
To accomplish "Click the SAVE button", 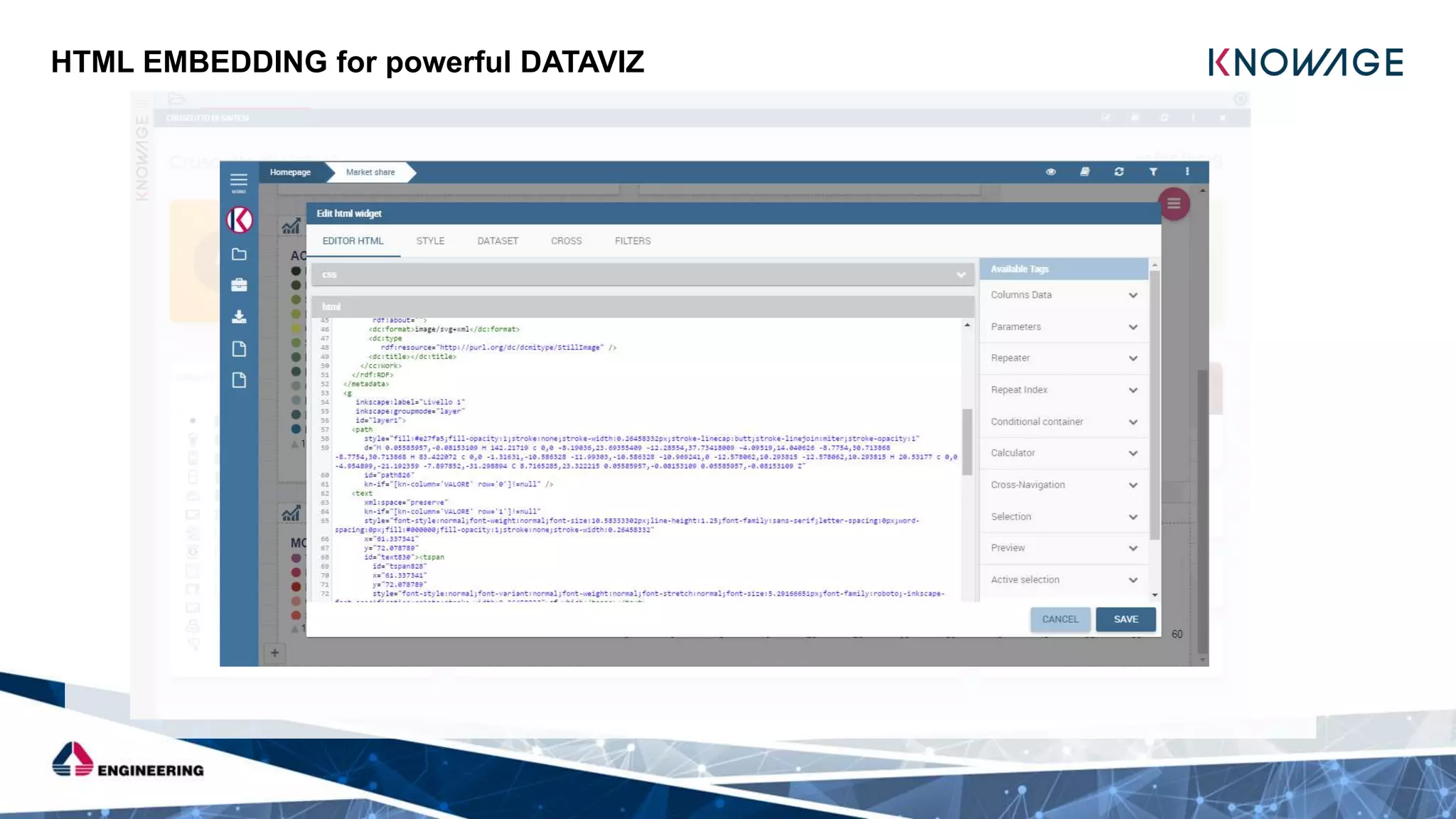I will [x=1125, y=619].
